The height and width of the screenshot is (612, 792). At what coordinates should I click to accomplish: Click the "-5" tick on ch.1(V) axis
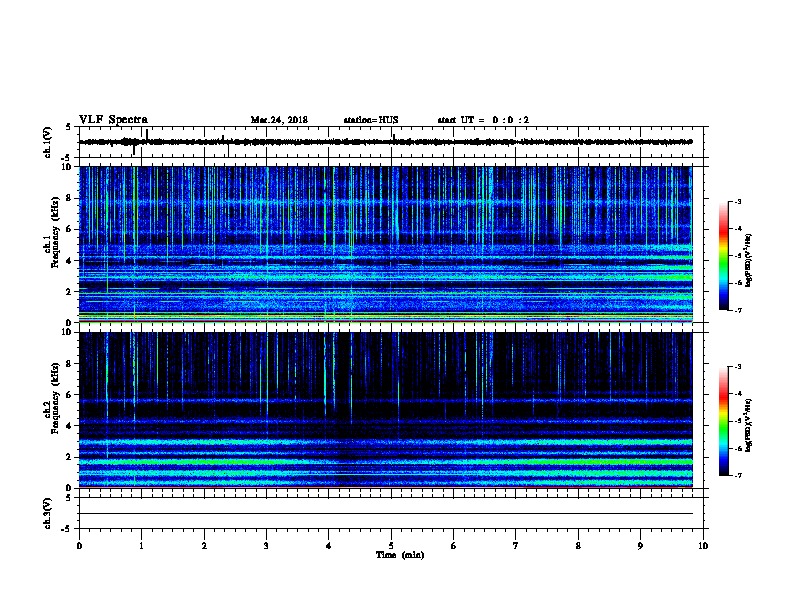click(x=67, y=158)
